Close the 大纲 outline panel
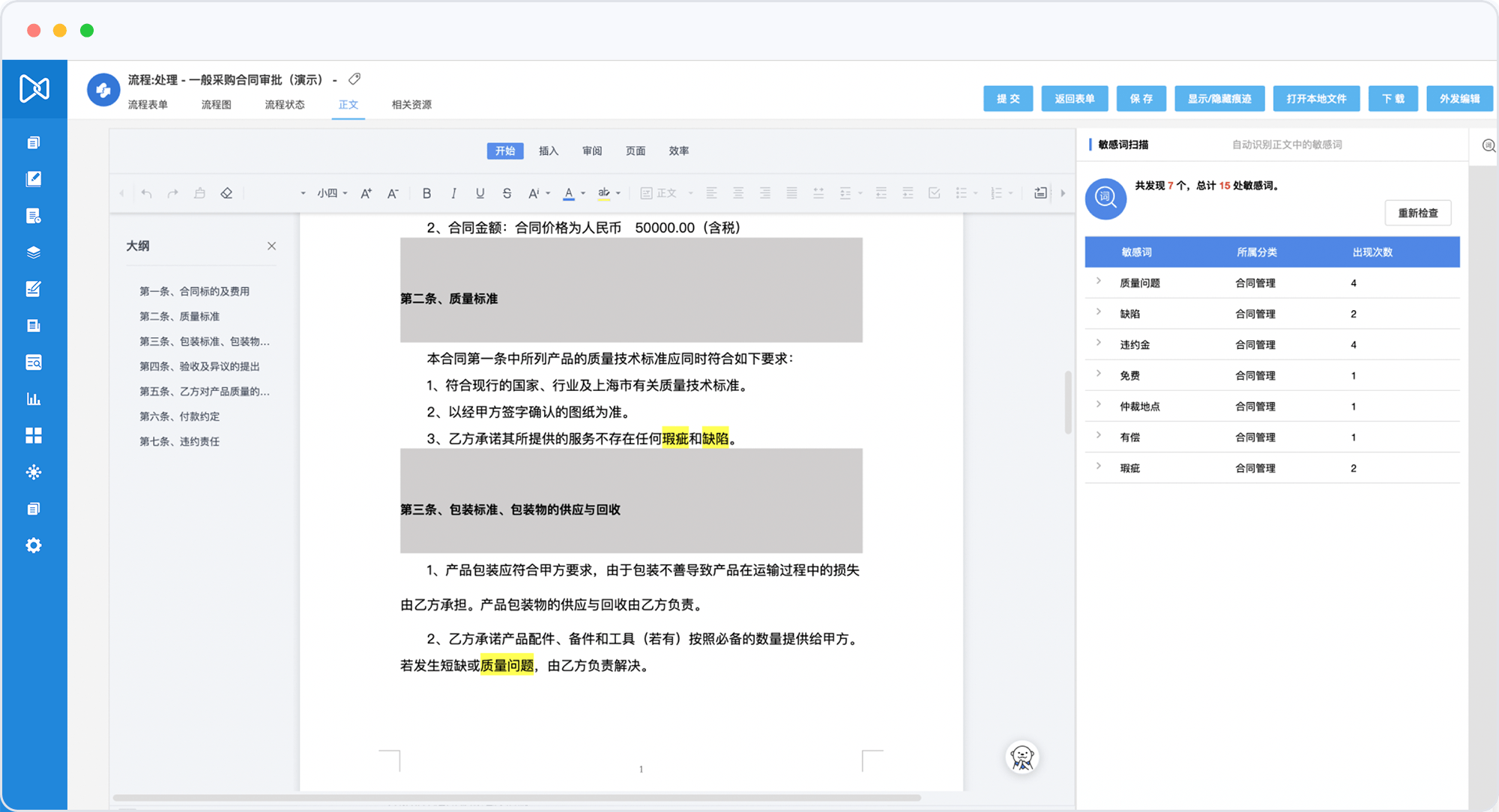This screenshot has height=812, width=1499. [x=271, y=246]
